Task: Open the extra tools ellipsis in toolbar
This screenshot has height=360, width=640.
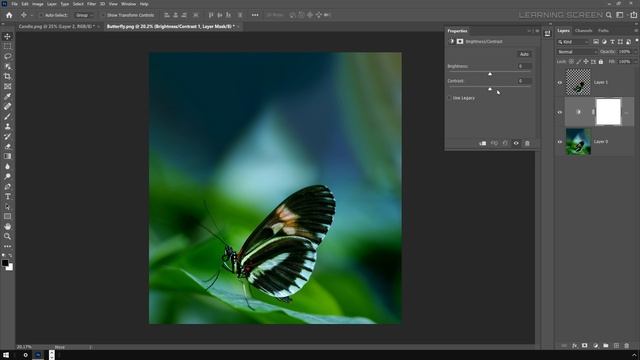Action: point(7,246)
